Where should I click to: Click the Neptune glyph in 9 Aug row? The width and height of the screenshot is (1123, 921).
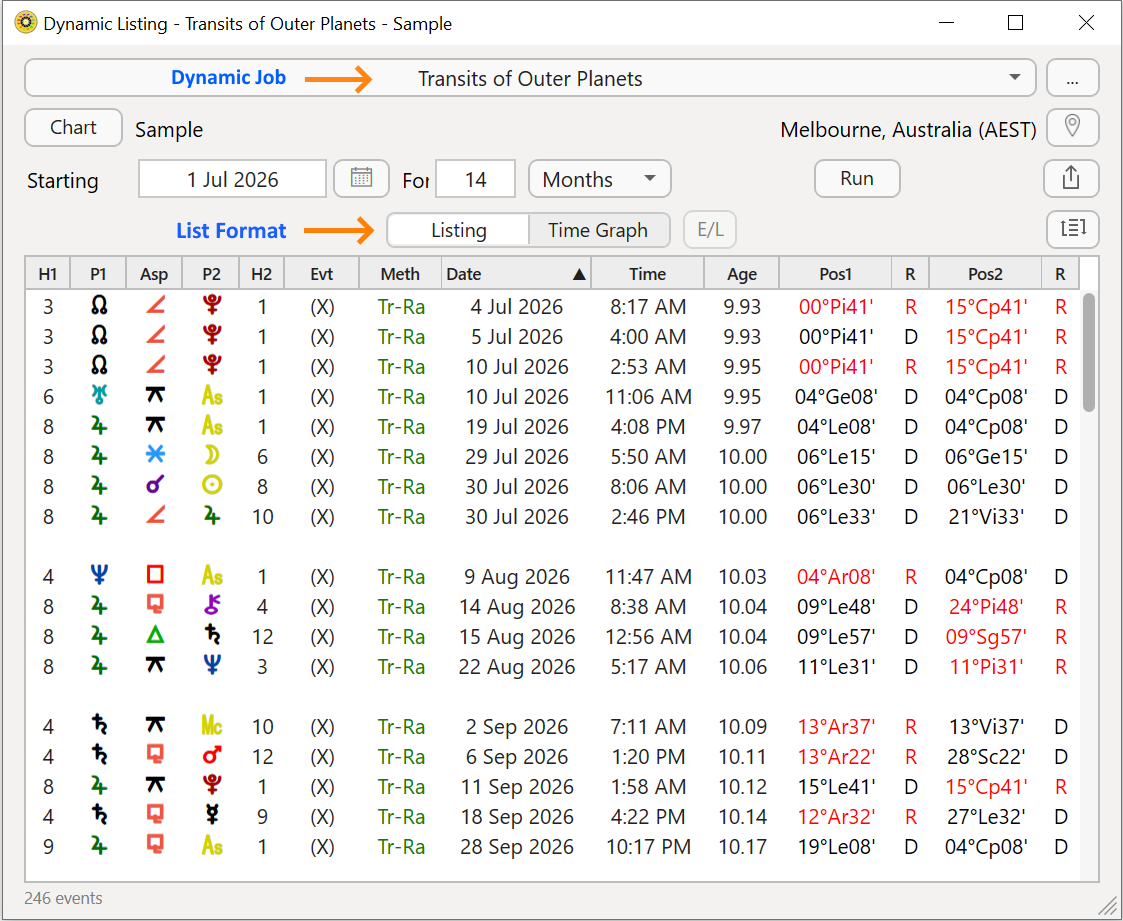[99, 576]
